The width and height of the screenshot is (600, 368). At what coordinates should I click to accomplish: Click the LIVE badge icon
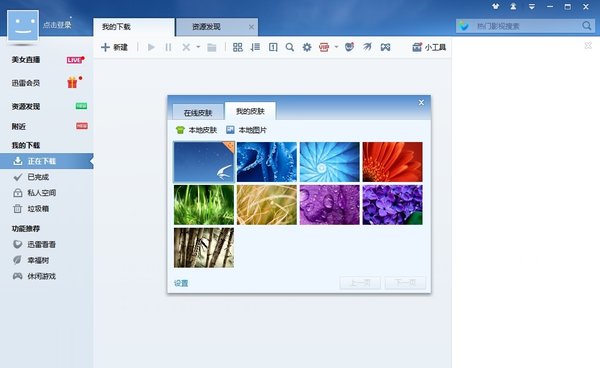coord(75,60)
